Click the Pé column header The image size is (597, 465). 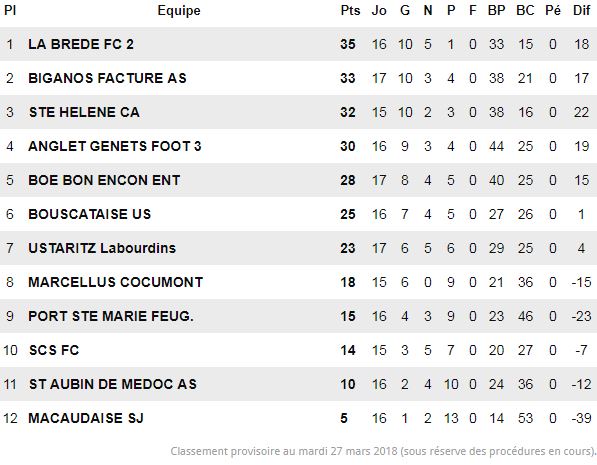(x=553, y=10)
